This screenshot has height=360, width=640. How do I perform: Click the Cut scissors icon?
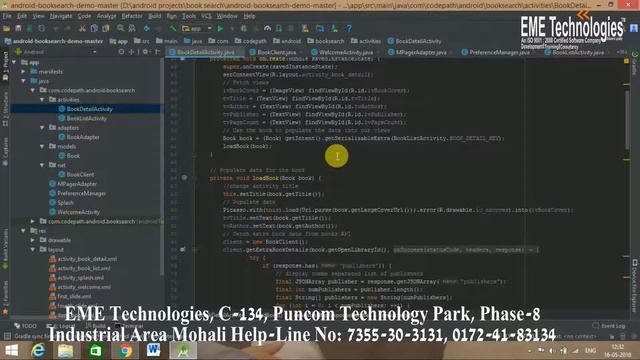pos(82,28)
